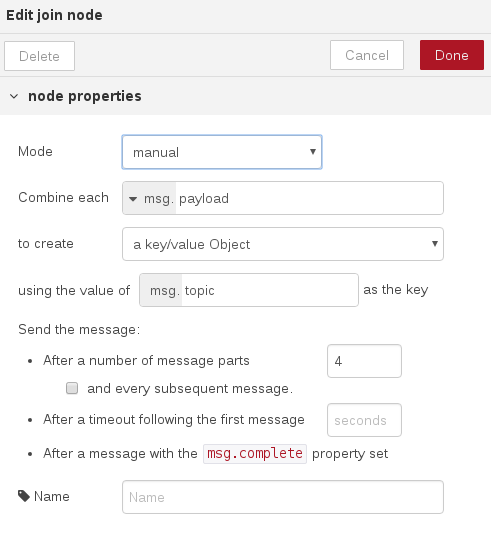Click the Done button
The image size is (491, 533).
452,55
